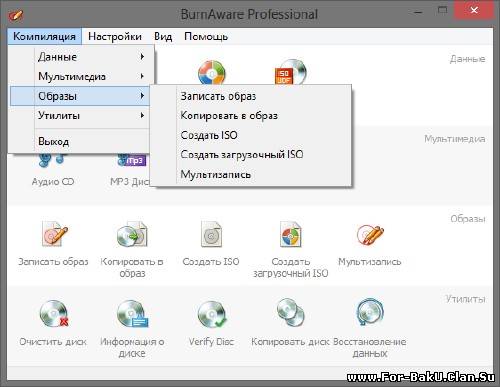Choose Записать образ in the submenu
Screen dimensions: 500x387
252,96
